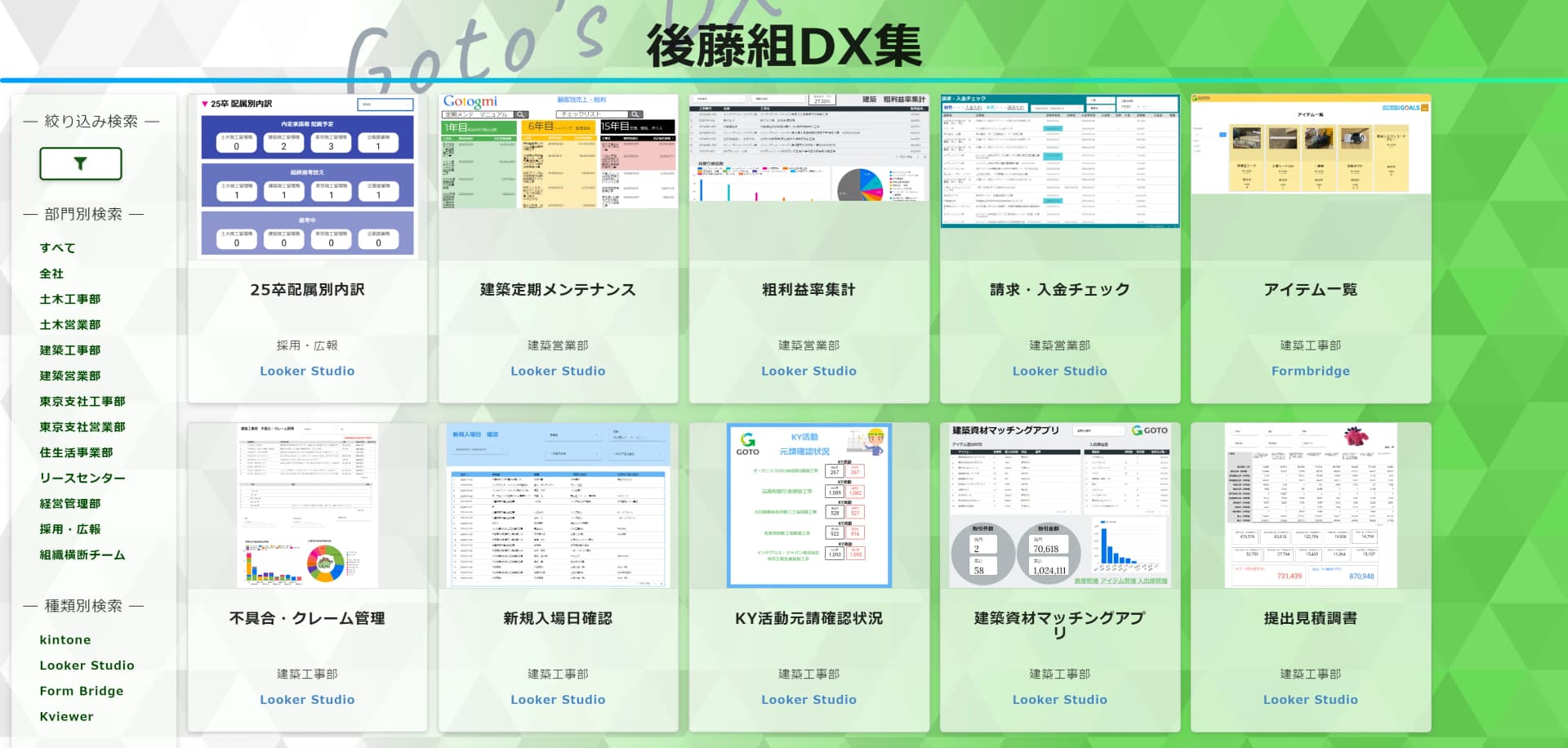Open the 粗利益率集計 chart thumbnail
Viewport: 1568px width, 748px height.
(x=808, y=148)
